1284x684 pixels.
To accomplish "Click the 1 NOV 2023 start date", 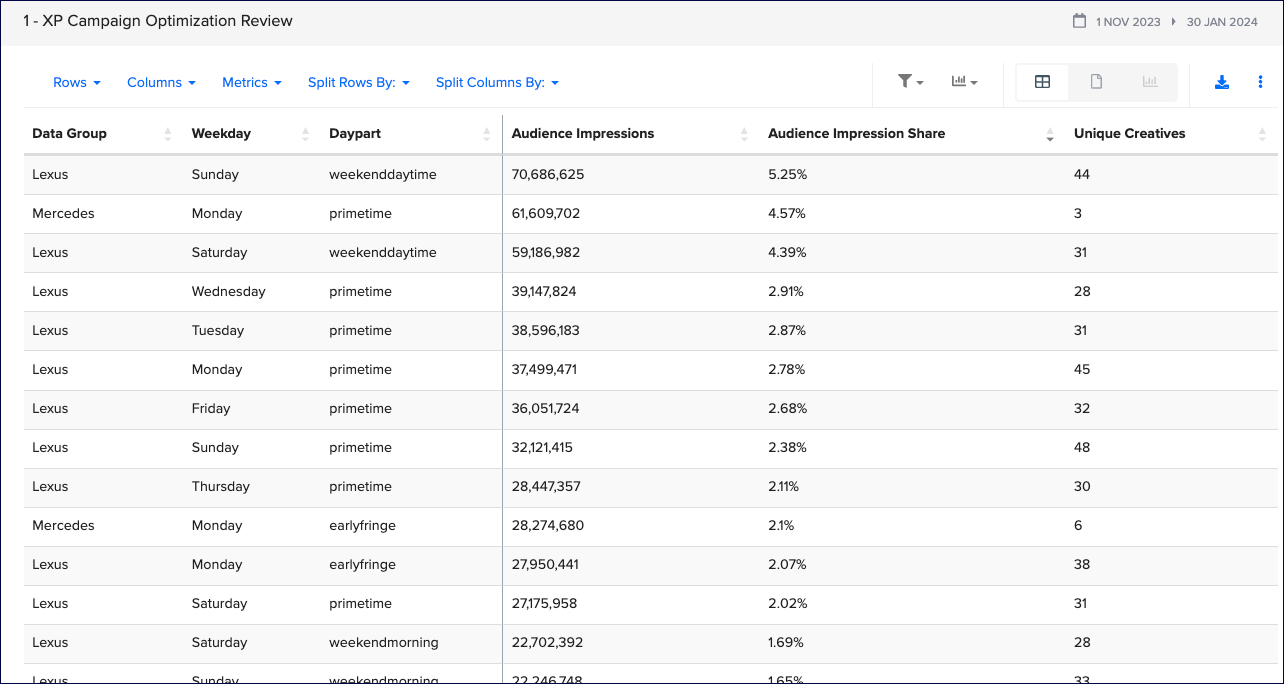I will [x=1128, y=21].
